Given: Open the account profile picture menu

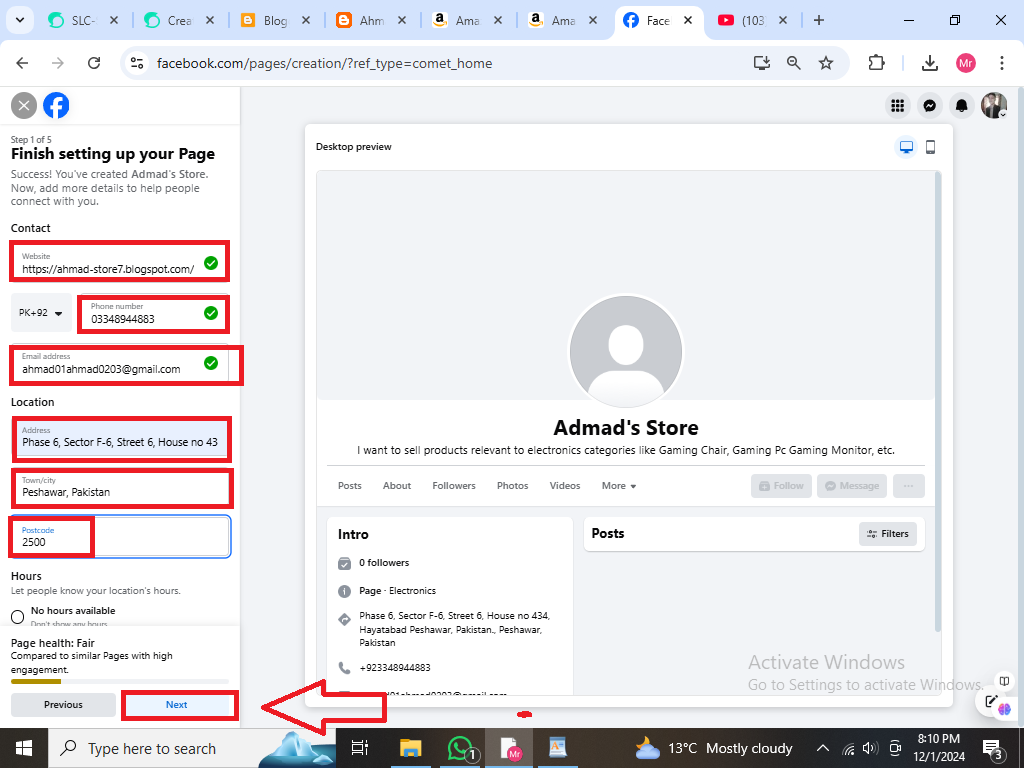Looking at the screenshot, I should pyautogui.click(x=994, y=106).
